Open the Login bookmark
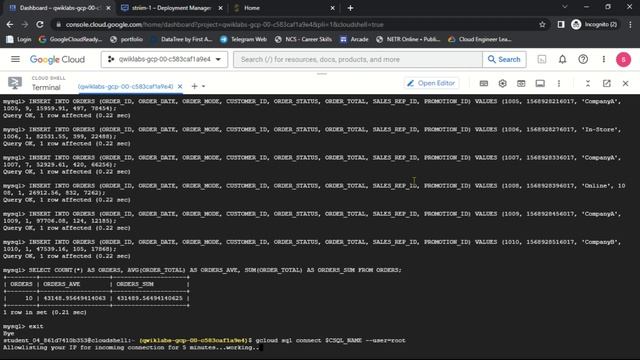Screen dimensions: 640x360 click(x=19, y=39)
